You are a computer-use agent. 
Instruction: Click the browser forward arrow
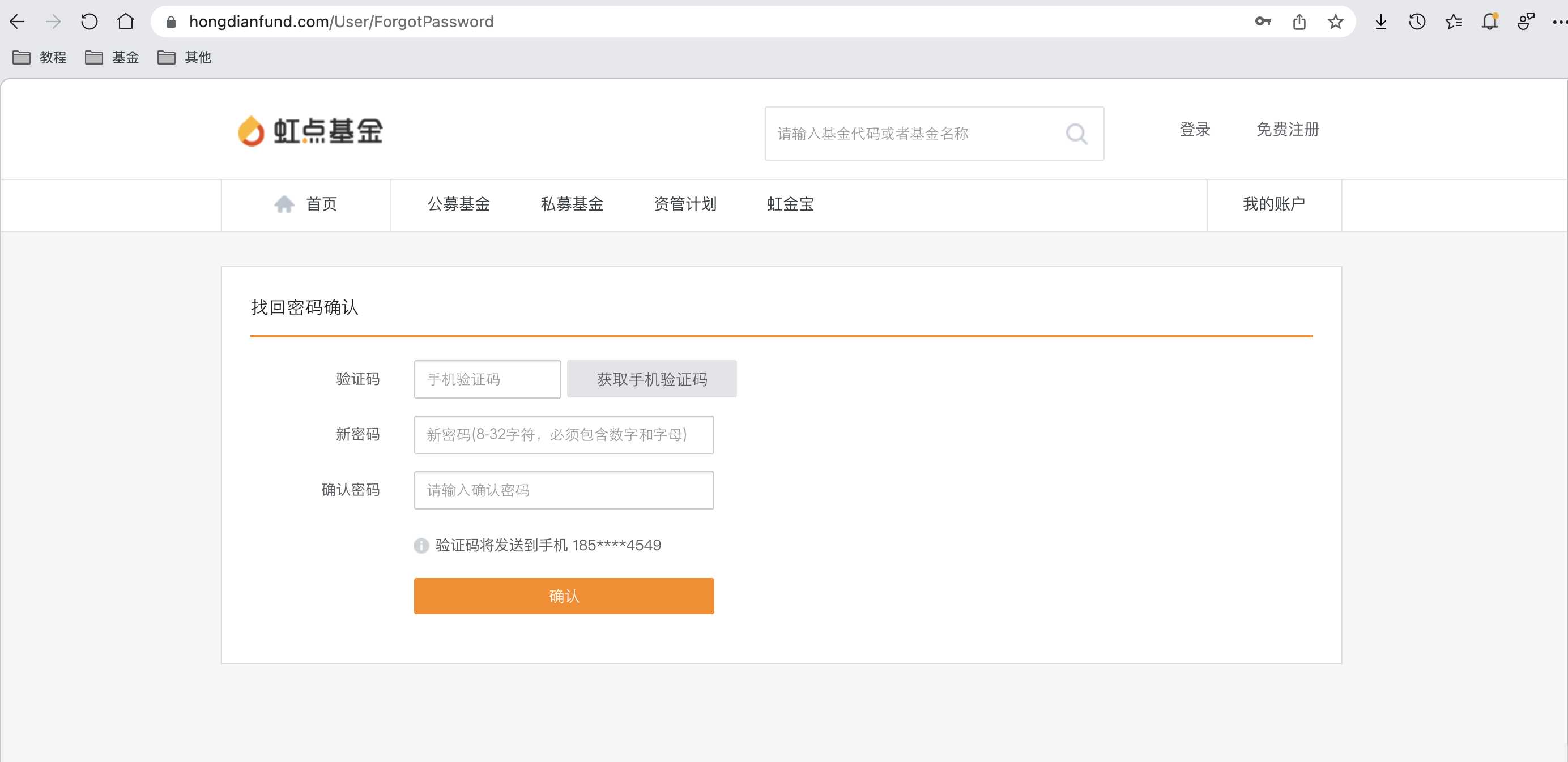[x=54, y=22]
